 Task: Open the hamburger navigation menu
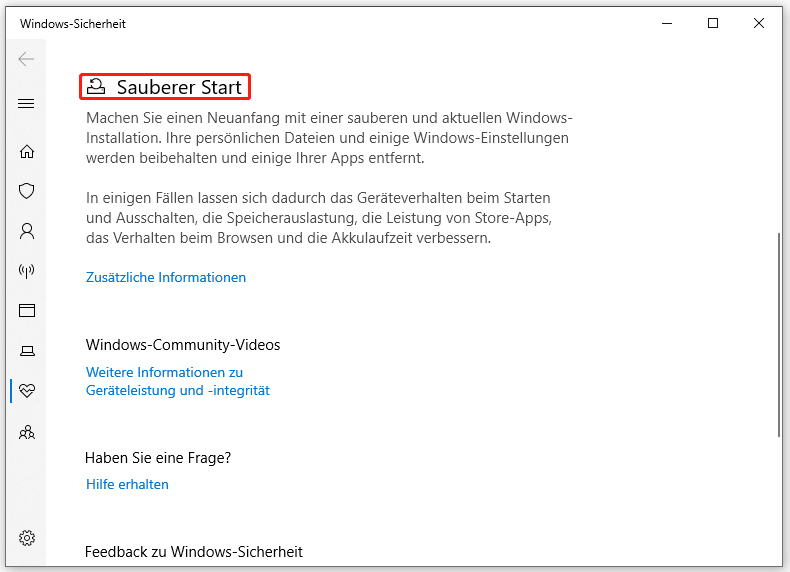coord(26,104)
